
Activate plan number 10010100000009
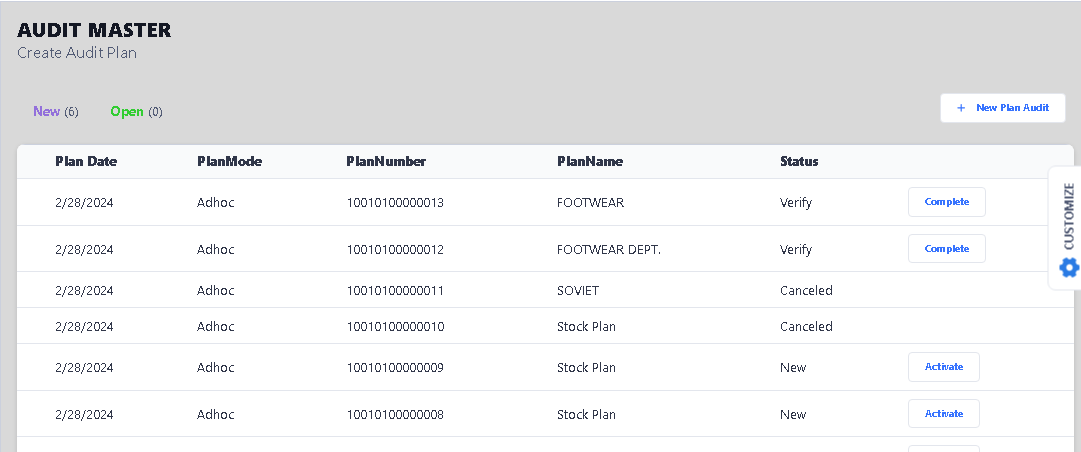pyautogui.click(x=943, y=367)
